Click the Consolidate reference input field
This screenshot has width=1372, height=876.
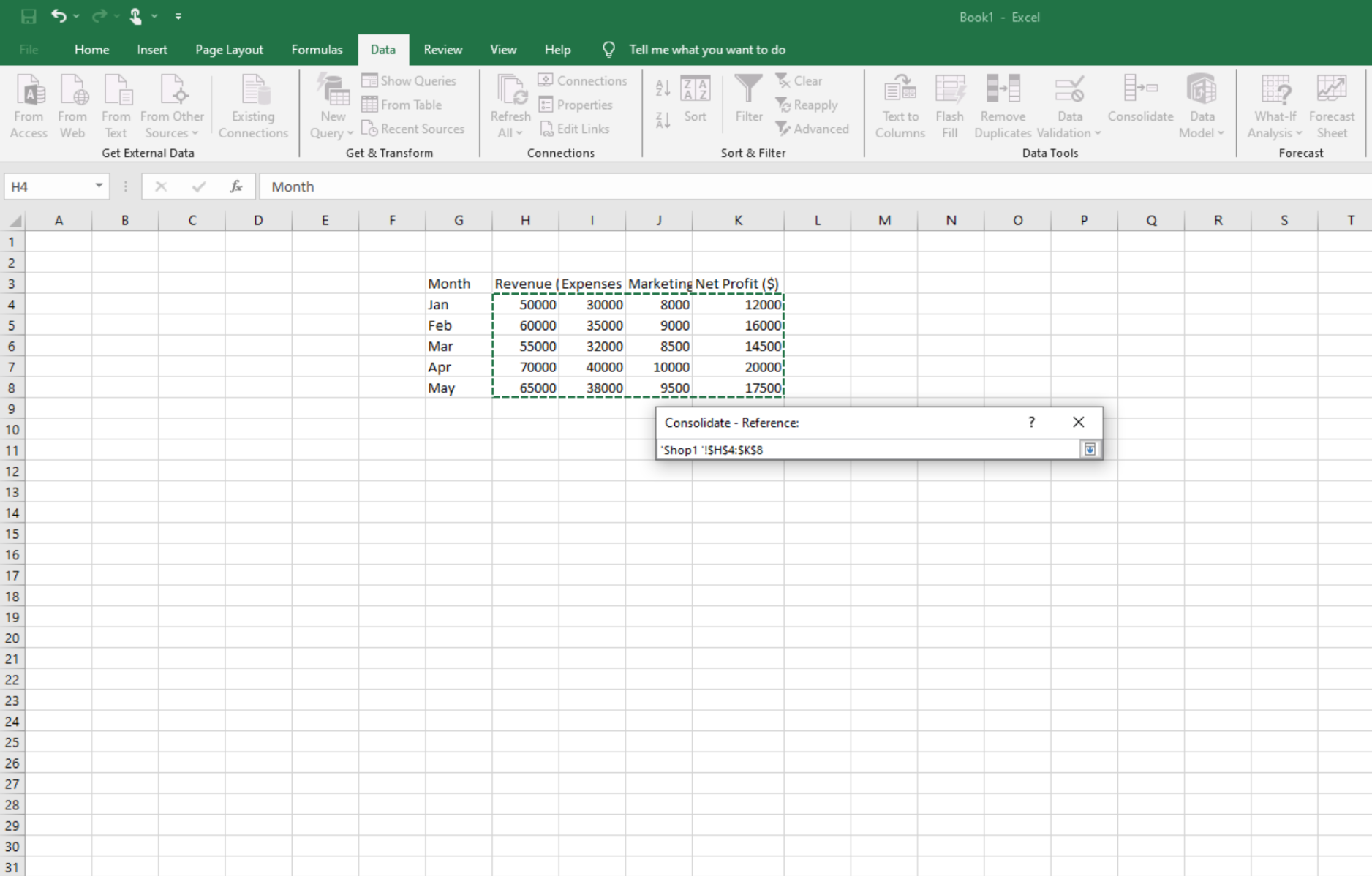coord(869,450)
